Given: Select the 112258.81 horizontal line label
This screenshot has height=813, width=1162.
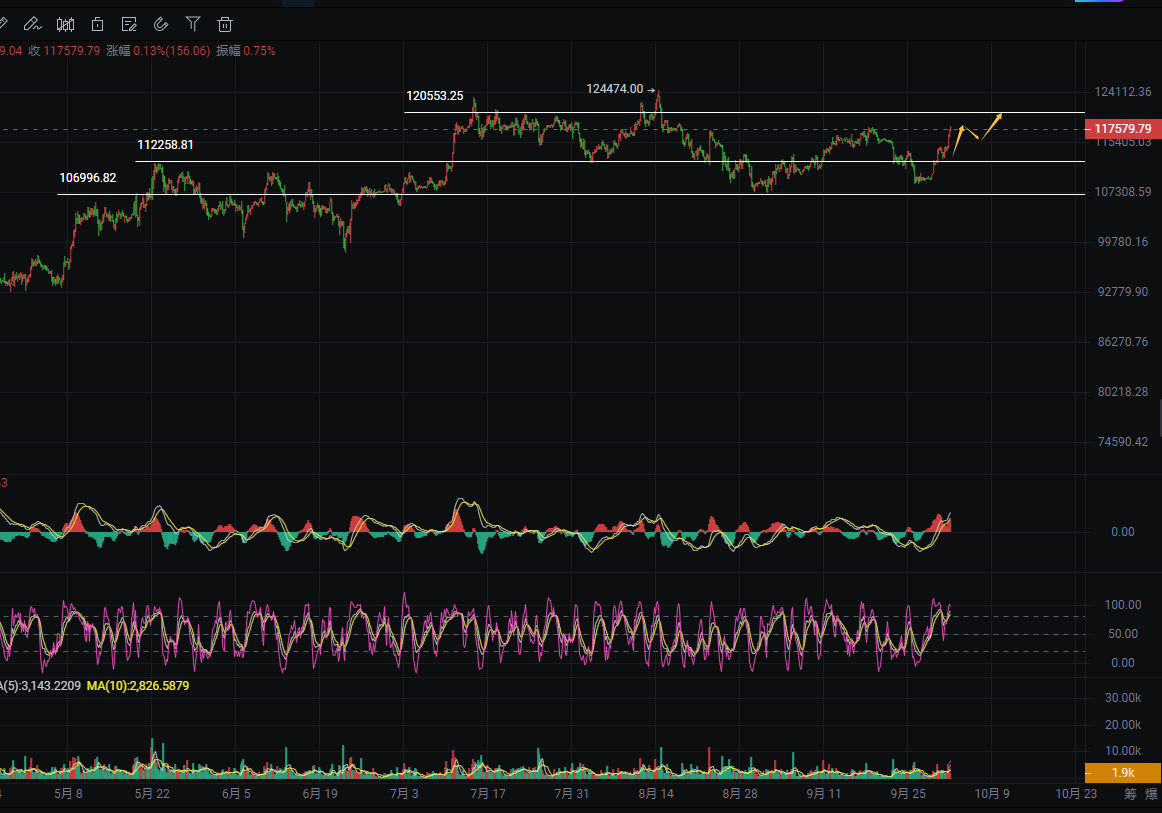Looking at the screenshot, I should 165,145.
